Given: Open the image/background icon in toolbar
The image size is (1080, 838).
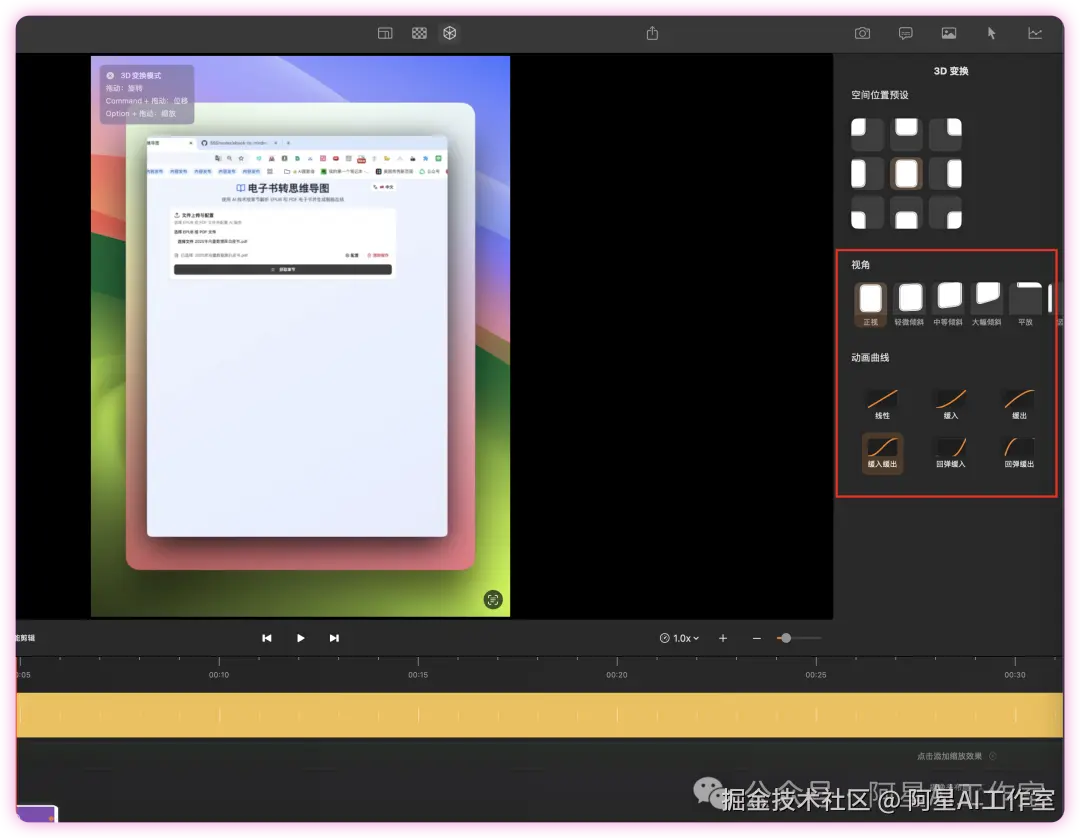Looking at the screenshot, I should (948, 33).
